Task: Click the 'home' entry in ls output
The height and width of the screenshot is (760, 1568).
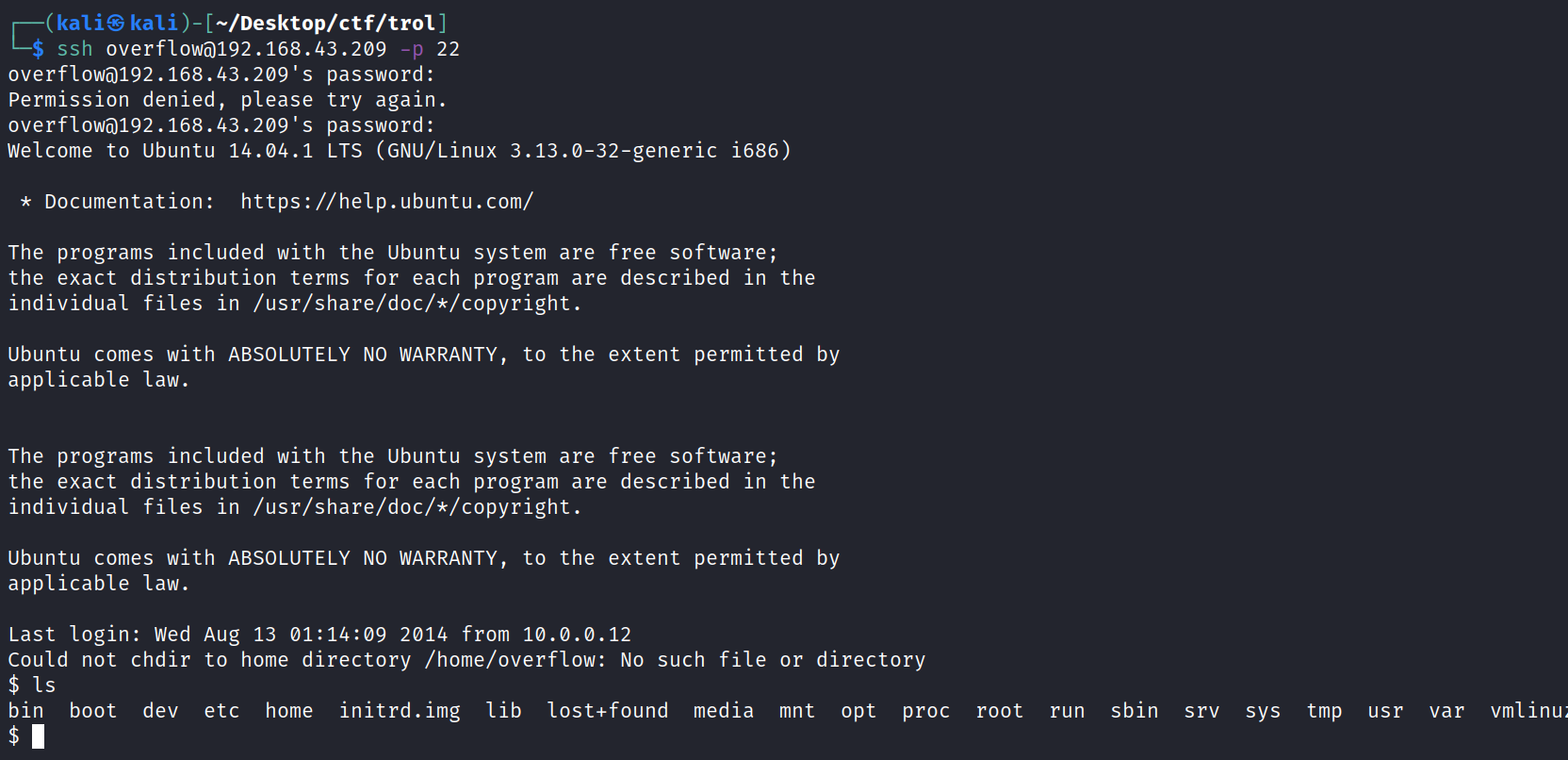Action: [x=288, y=711]
